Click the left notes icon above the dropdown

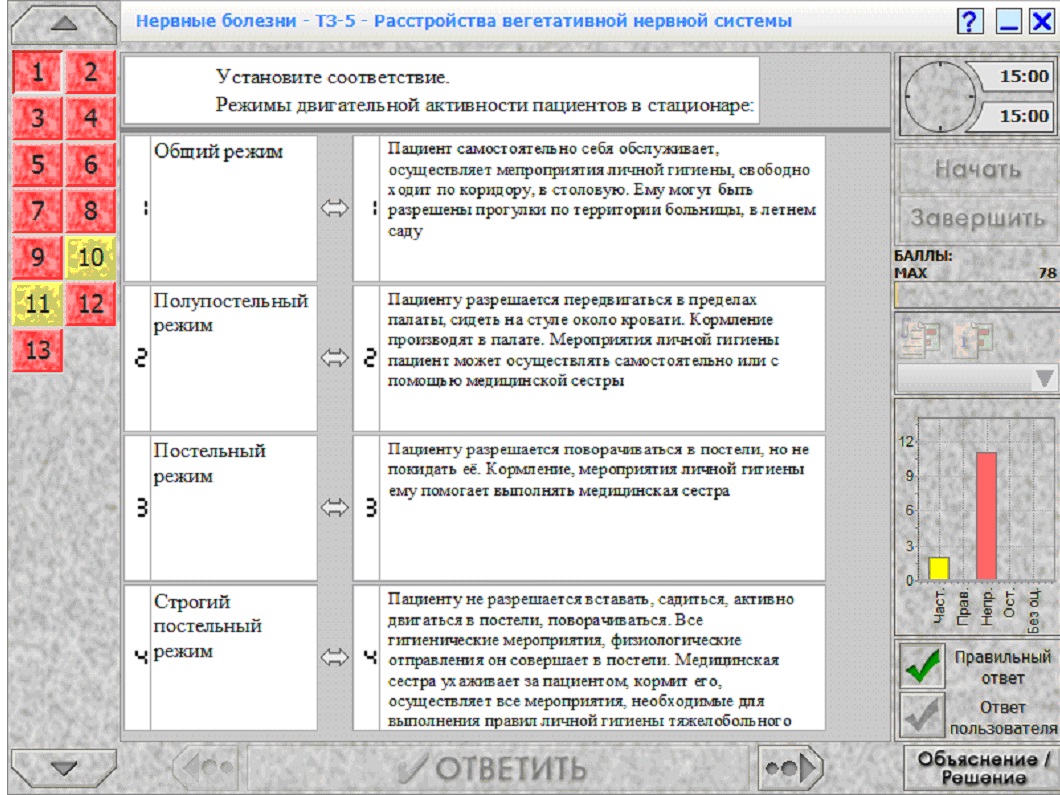click(x=920, y=338)
